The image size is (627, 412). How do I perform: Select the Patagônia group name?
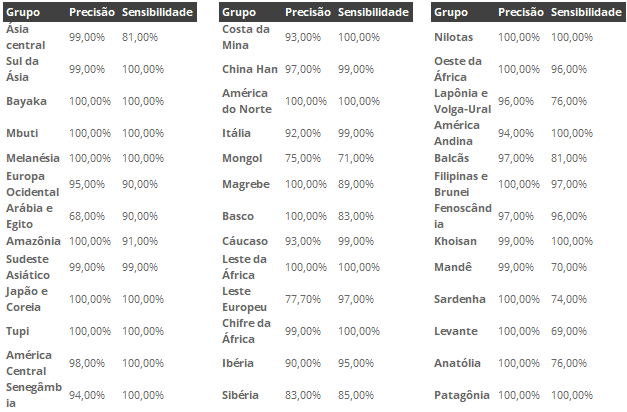click(462, 396)
